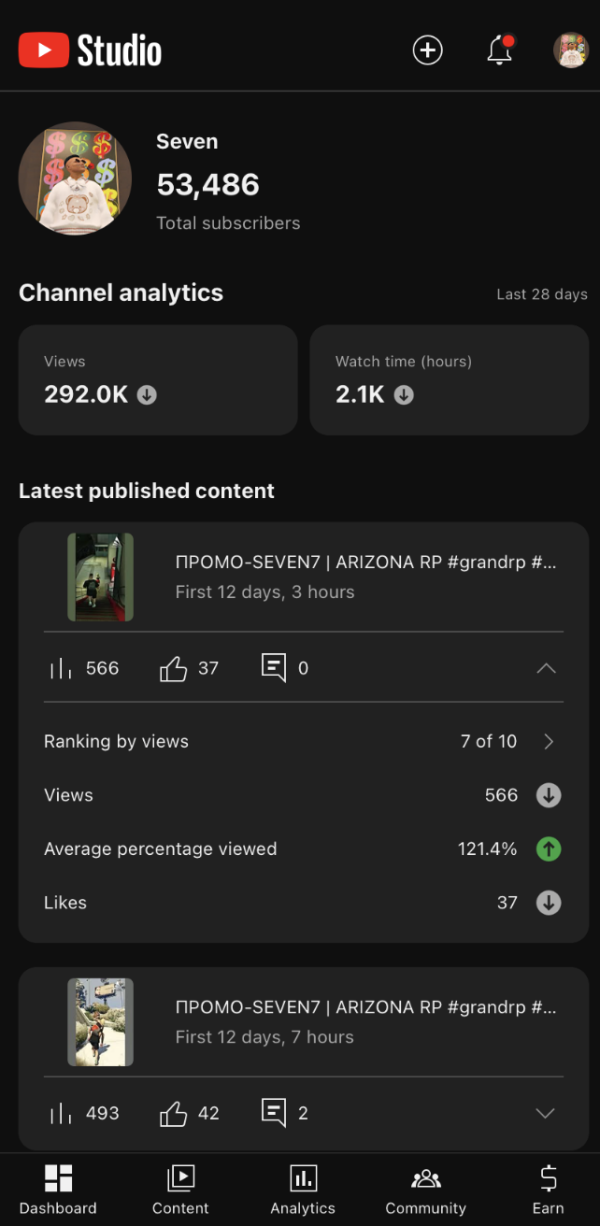Open the Views analytics card

158,380
